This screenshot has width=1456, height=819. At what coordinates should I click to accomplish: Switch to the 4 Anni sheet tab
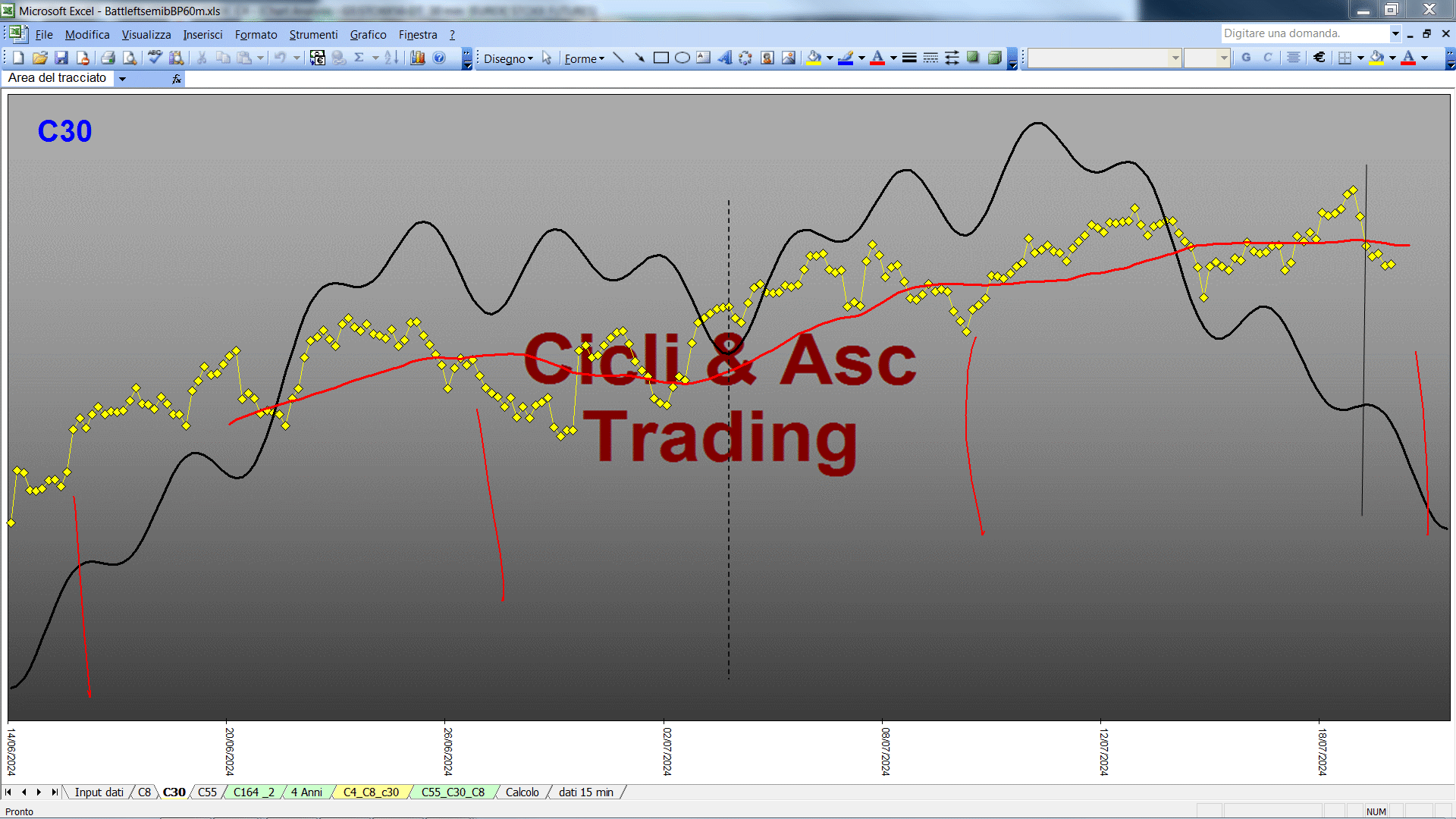[x=306, y=792]
